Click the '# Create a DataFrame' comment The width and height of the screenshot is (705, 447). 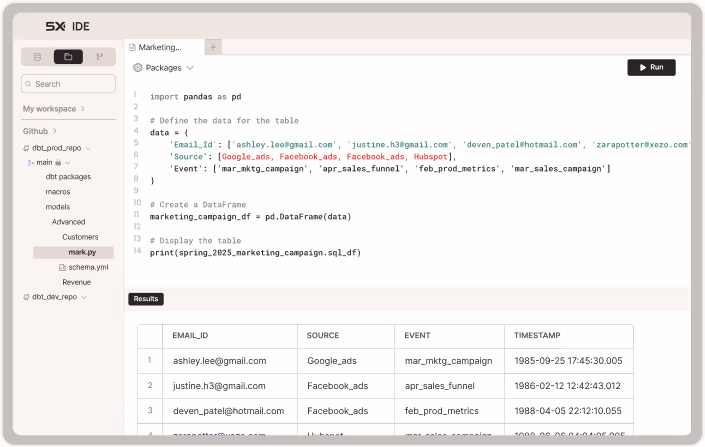[x=198, y=205]
